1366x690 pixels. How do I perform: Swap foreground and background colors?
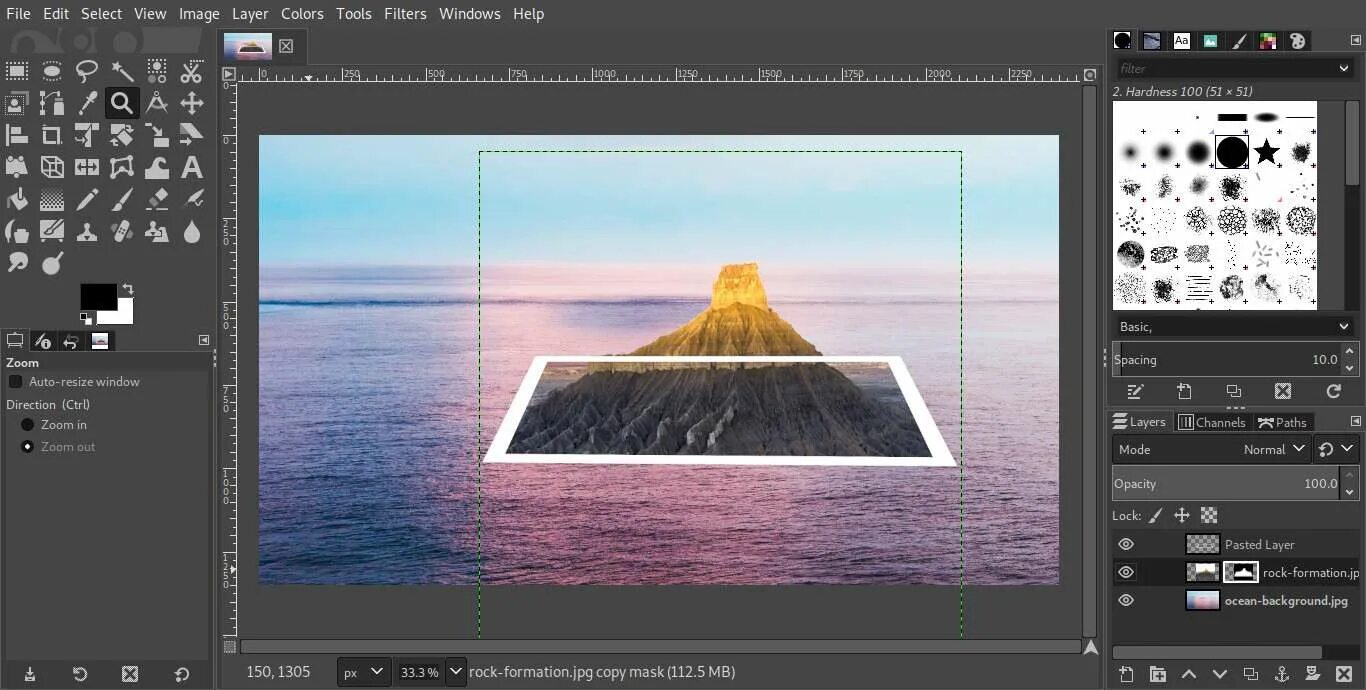point(127,290)
